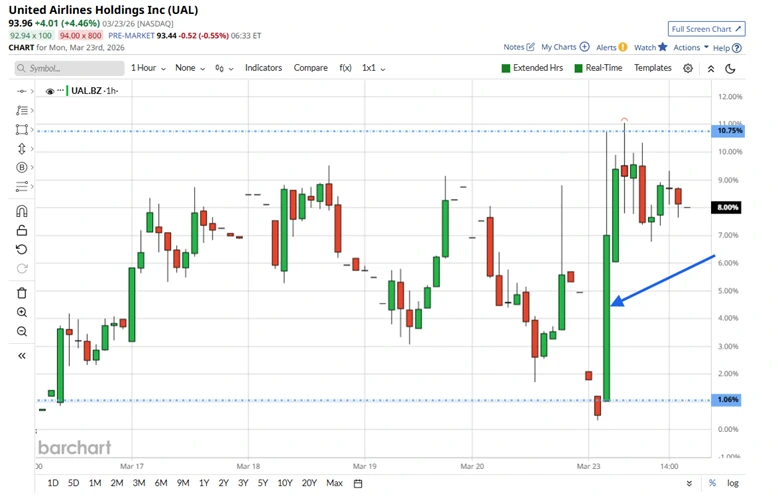
Task: Select the 20Y time range
Action: (309, 483)
